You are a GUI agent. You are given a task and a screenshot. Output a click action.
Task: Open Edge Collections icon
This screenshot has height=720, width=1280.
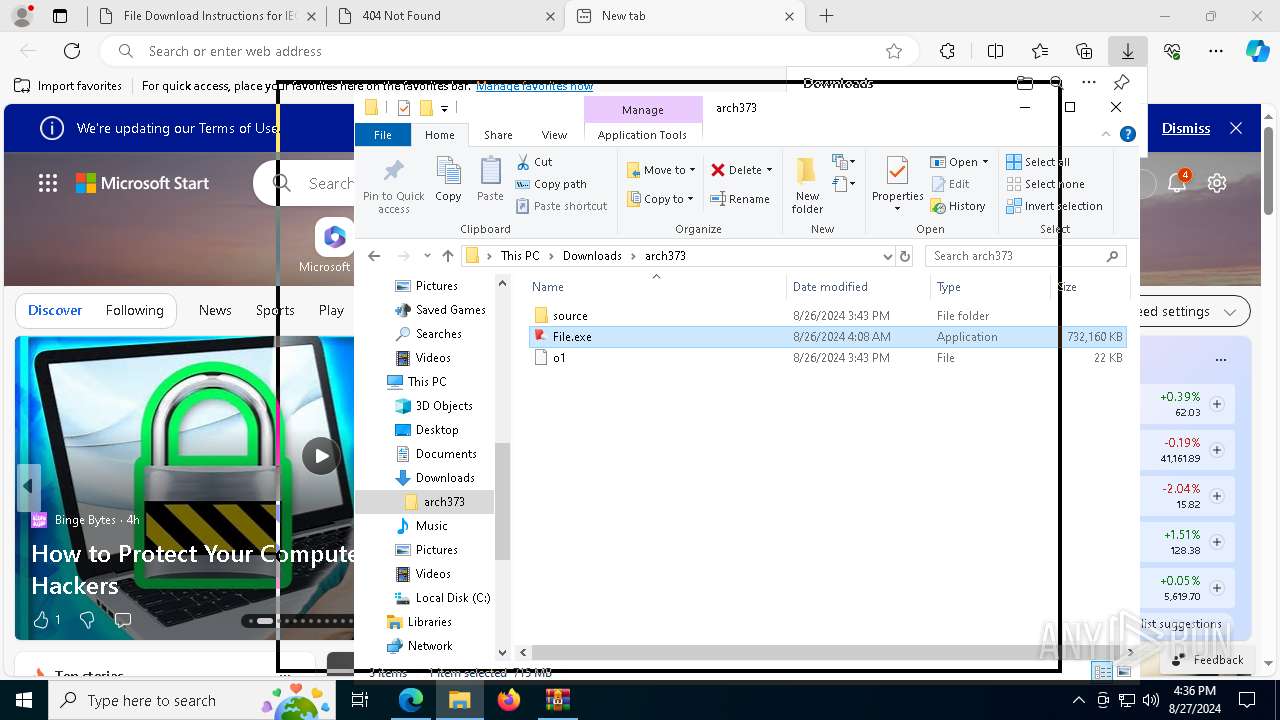pyautogui.click(x=1084, y=51)
